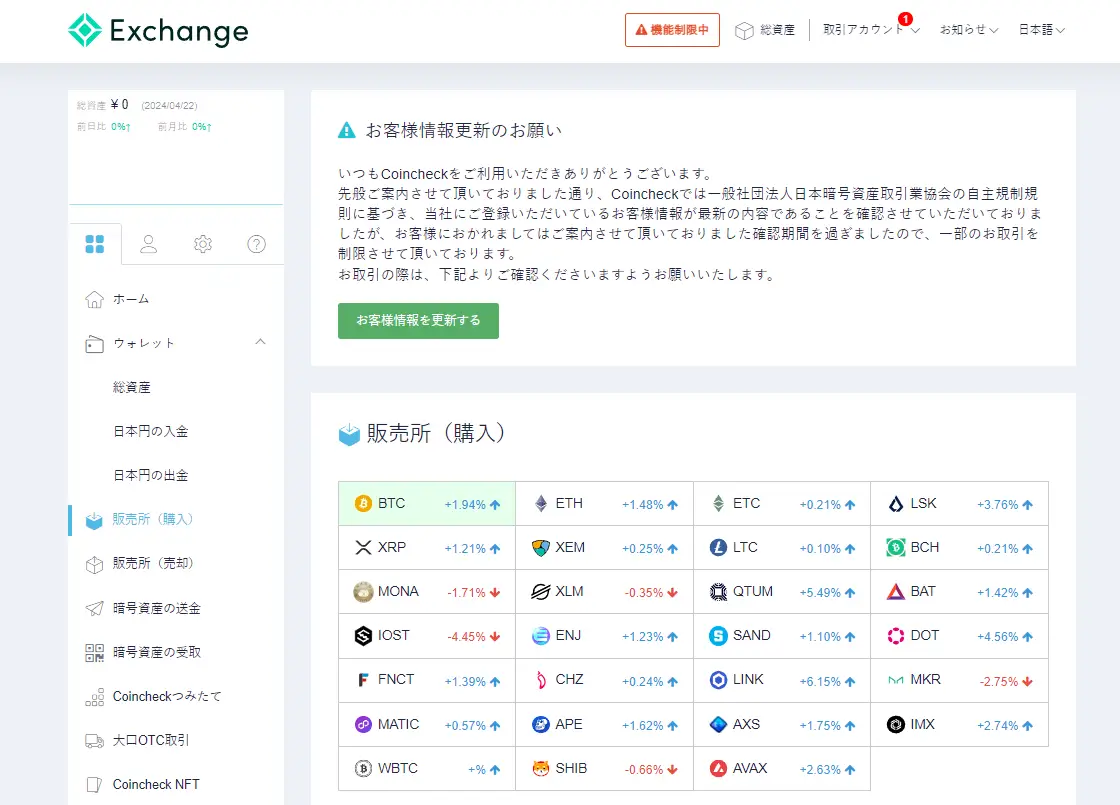This screenshot has height=805, width=1120.
Task: Click the IOST coin icon
Action: (363, 636)
